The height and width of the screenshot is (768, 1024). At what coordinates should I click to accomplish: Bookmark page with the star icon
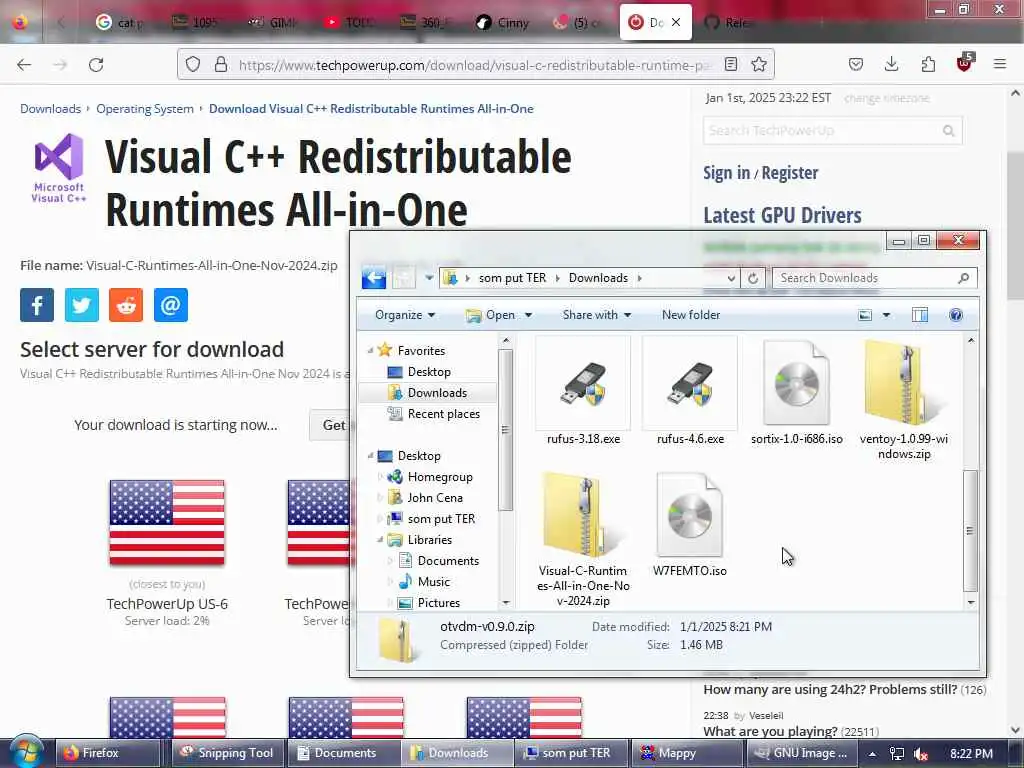(x=758, y=64)
